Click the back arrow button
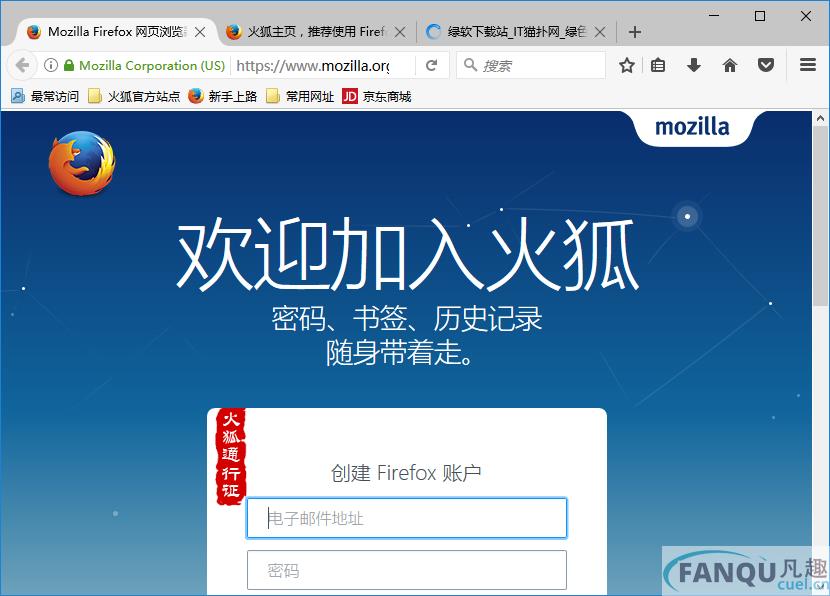This screenshot has height=596, width=830. (x=22, y=65)
